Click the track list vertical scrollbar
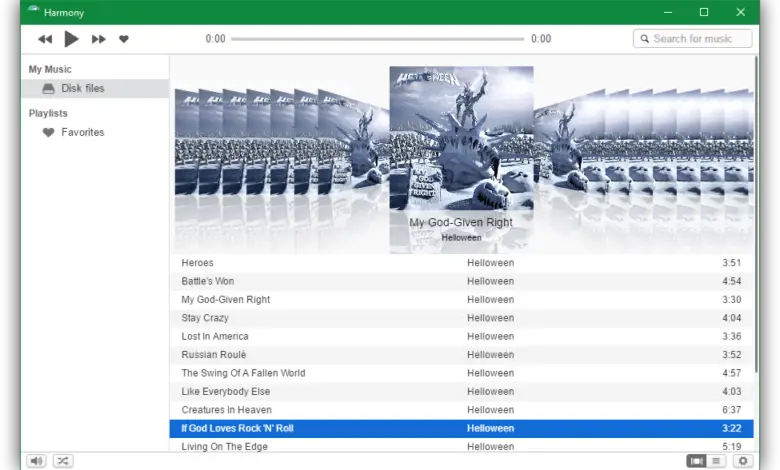The image size is (780, 470). point(757,214)
